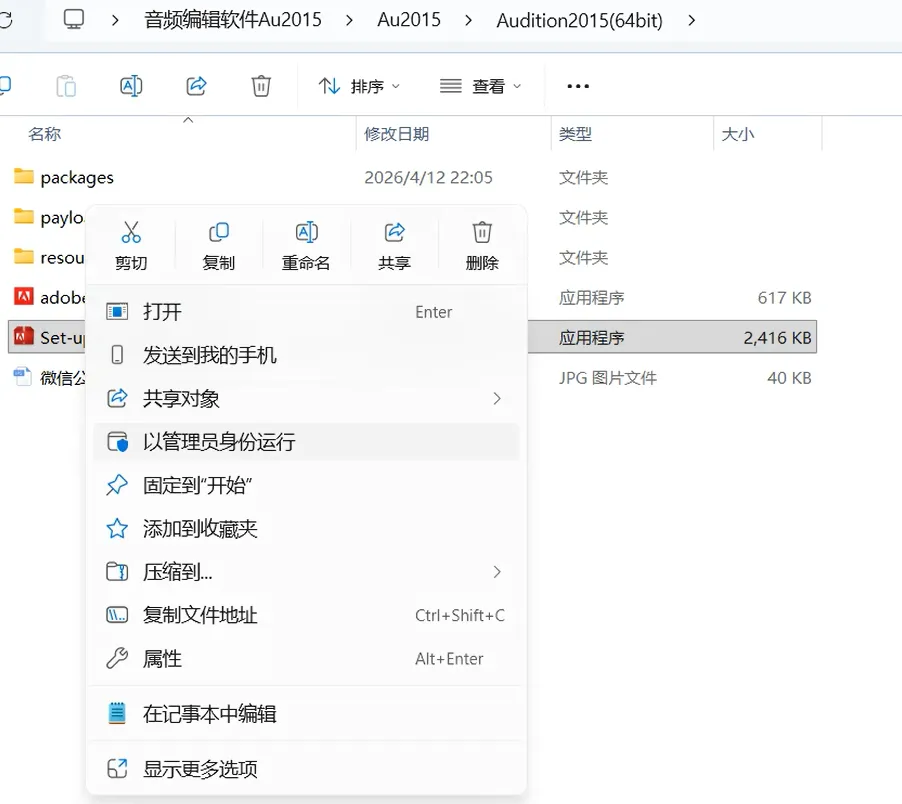Image resolution: width=902 pixels, height=804 pixels.
Task: Select the packages folder icon
Action: [24, 176]
